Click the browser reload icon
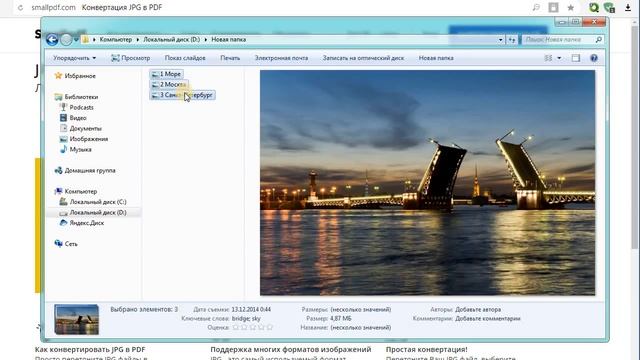Image resolution: width=640 pixels, height=360 pixels. [20, 7]
